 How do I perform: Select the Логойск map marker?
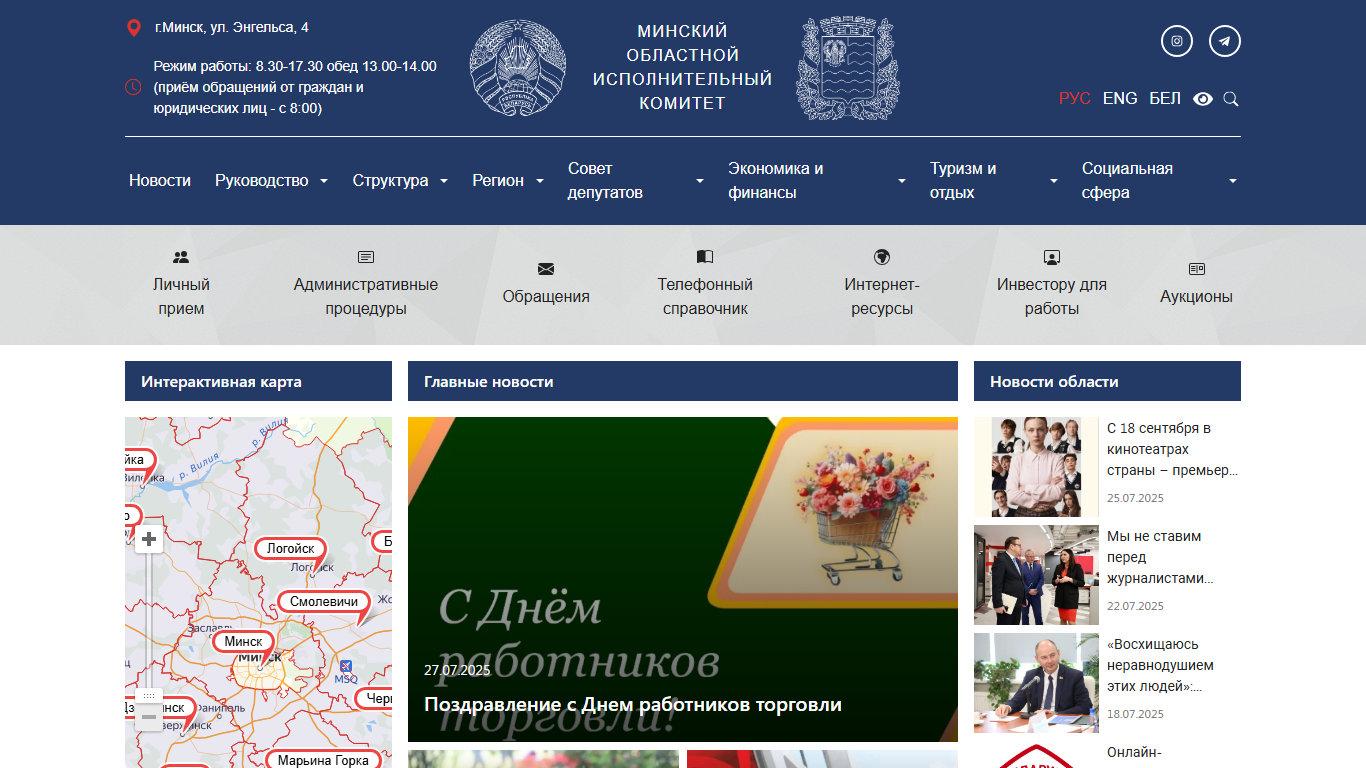click(291, 549)
